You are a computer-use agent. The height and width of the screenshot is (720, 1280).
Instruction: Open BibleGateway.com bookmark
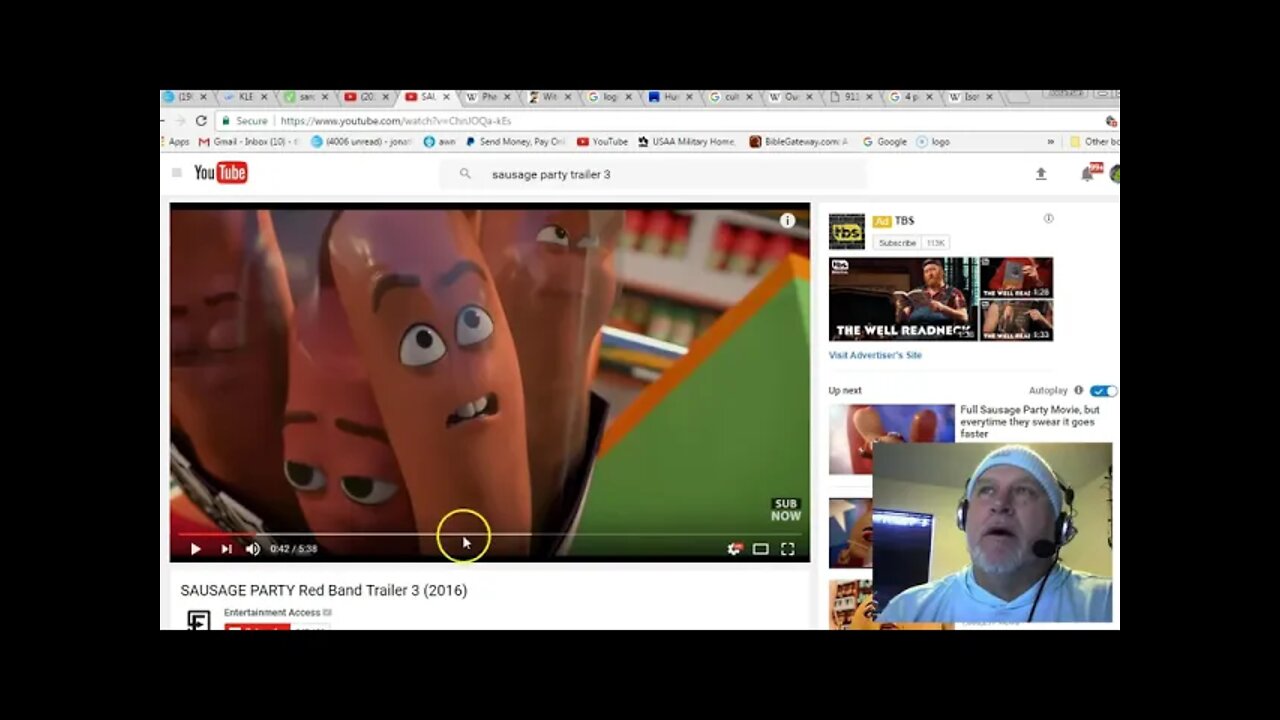coord(799,142)
